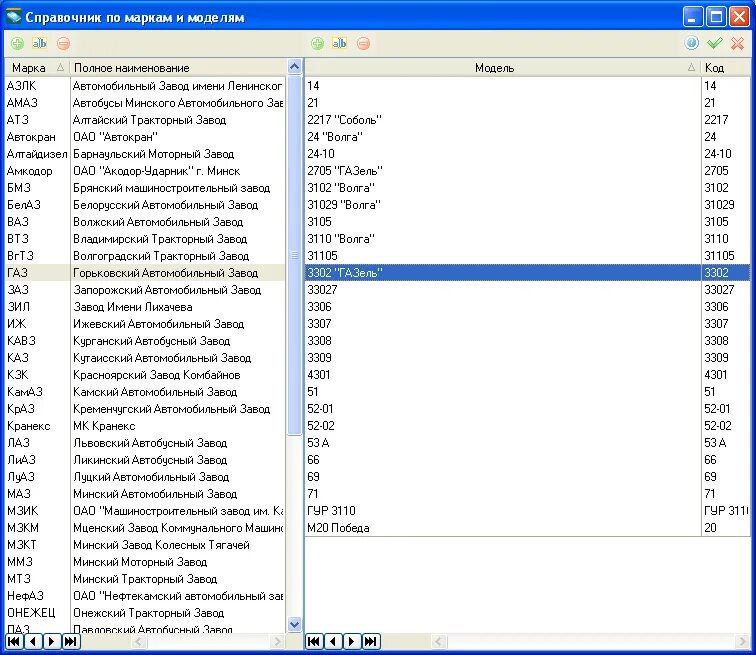
Task: Select model М20 Победа
Action: coord(503,528)
